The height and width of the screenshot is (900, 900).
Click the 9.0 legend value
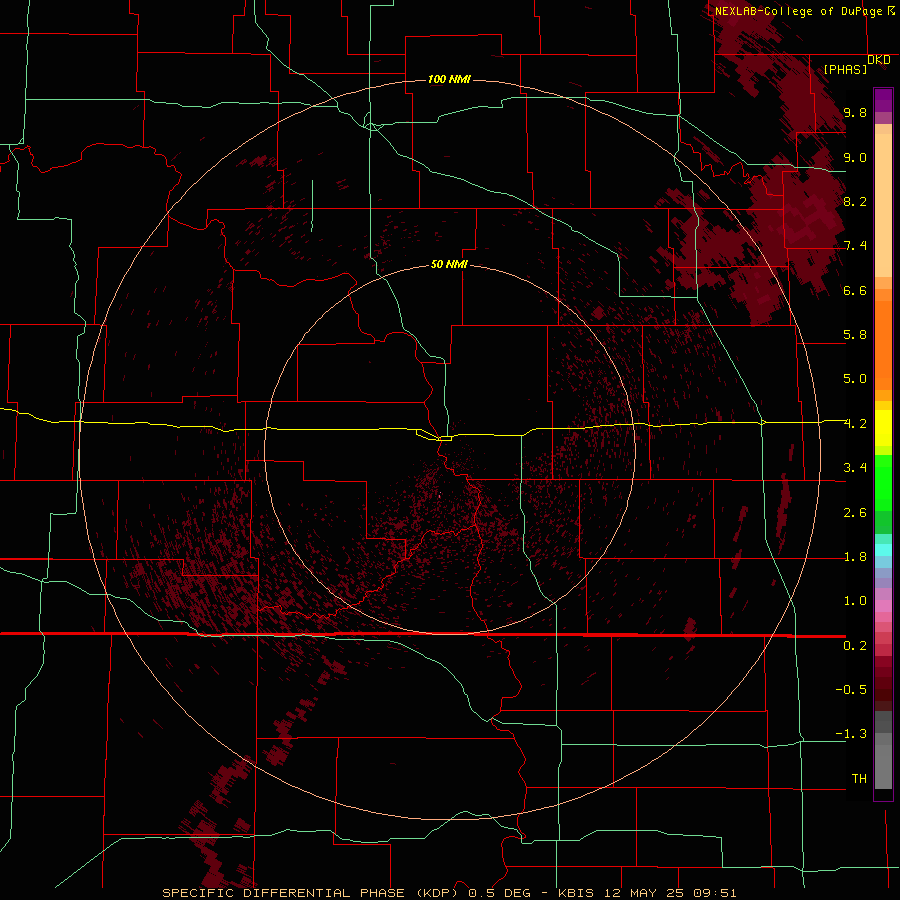pos(855,157)
